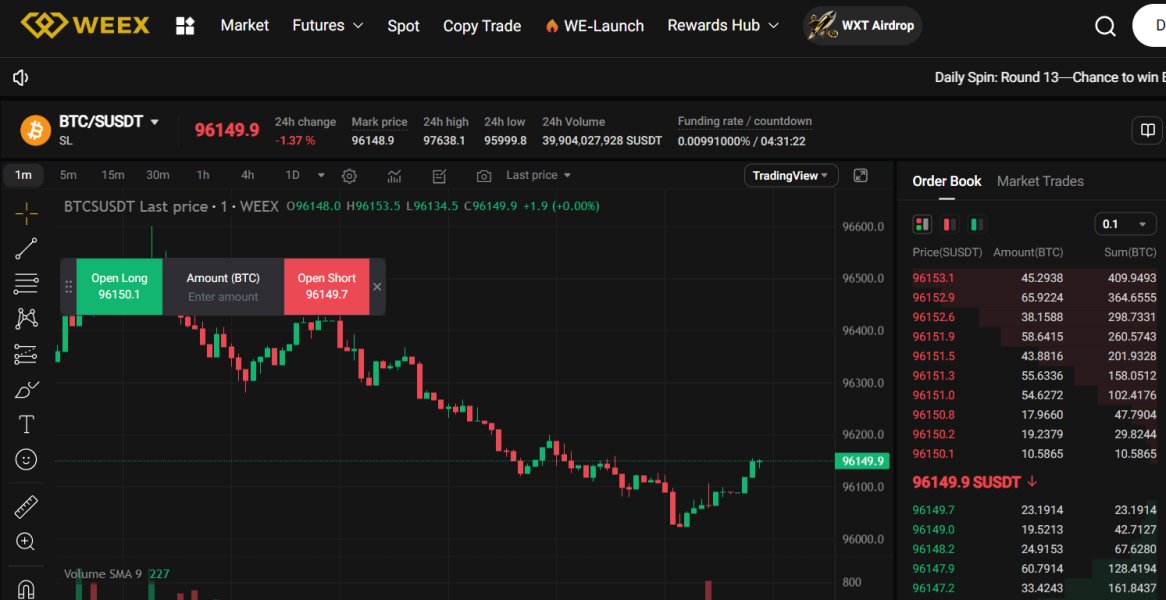Open the Spot menu item
The width and height of the screenshot is (1166, 600).
pos(403,25)
